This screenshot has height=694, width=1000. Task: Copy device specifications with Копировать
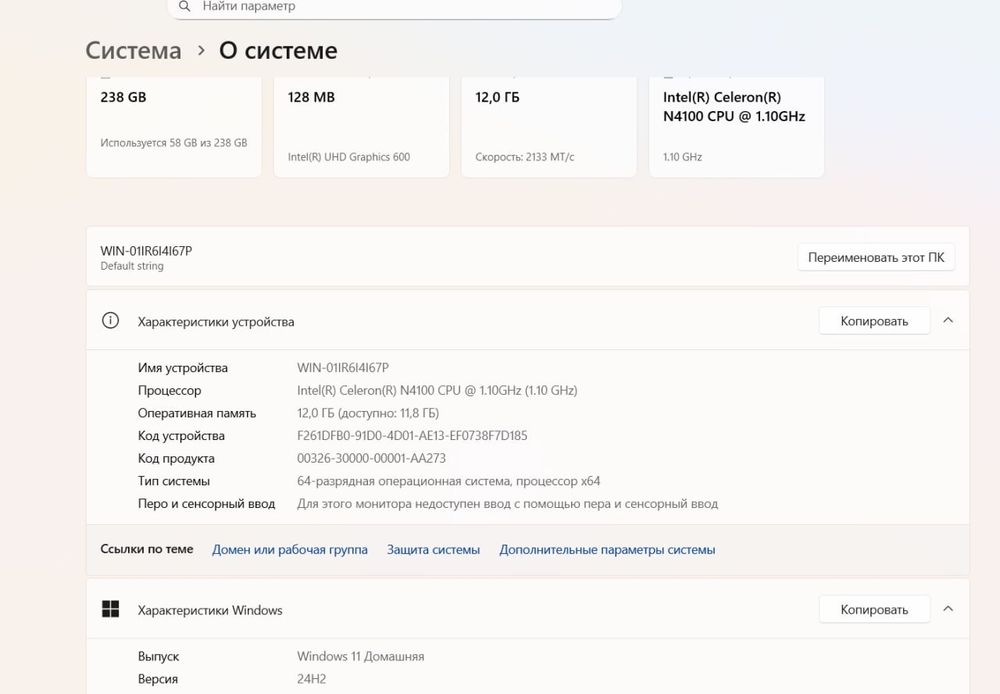pos(874,321)
